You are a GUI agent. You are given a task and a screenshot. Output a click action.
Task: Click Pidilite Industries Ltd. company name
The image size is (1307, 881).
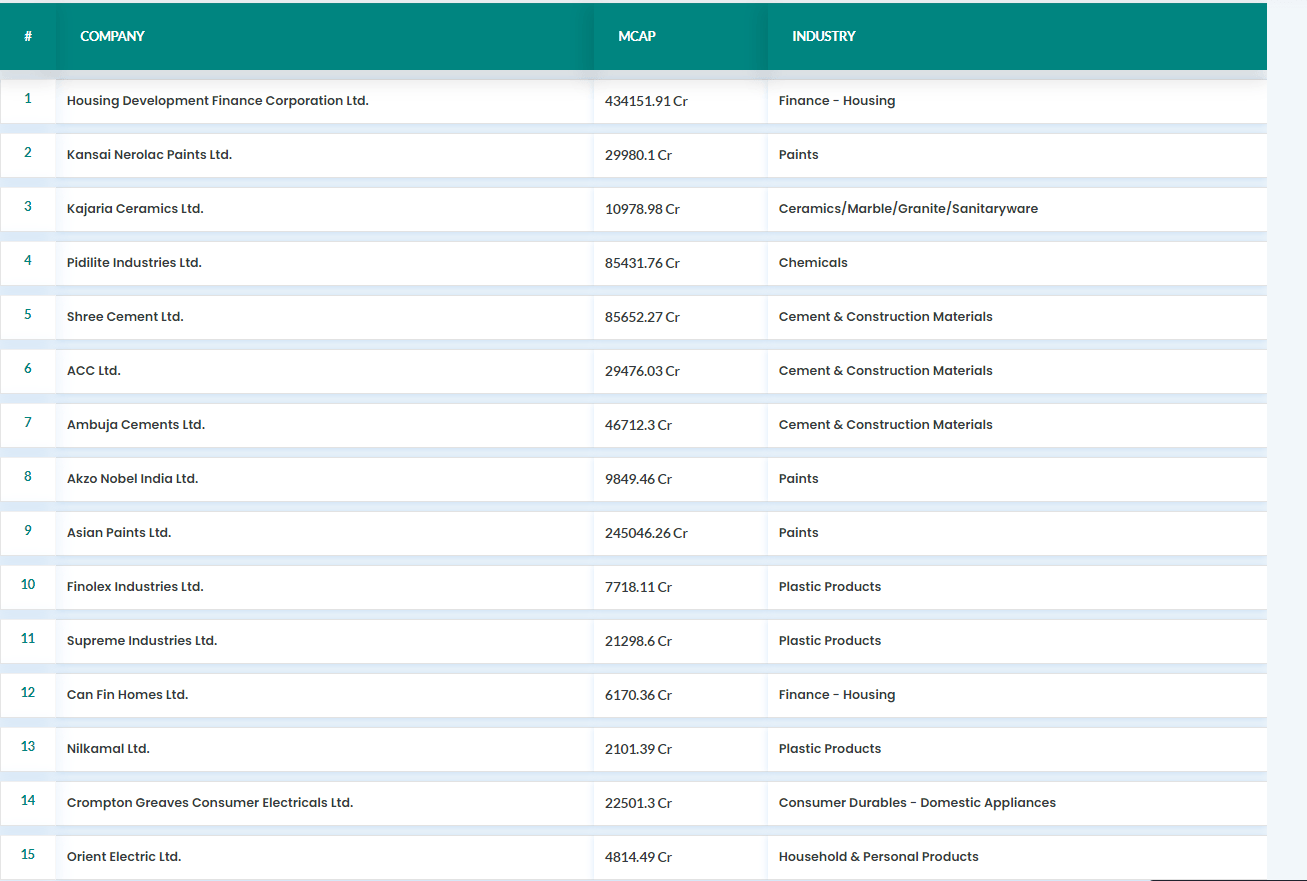pyautogui.click(x=134, y=263)
